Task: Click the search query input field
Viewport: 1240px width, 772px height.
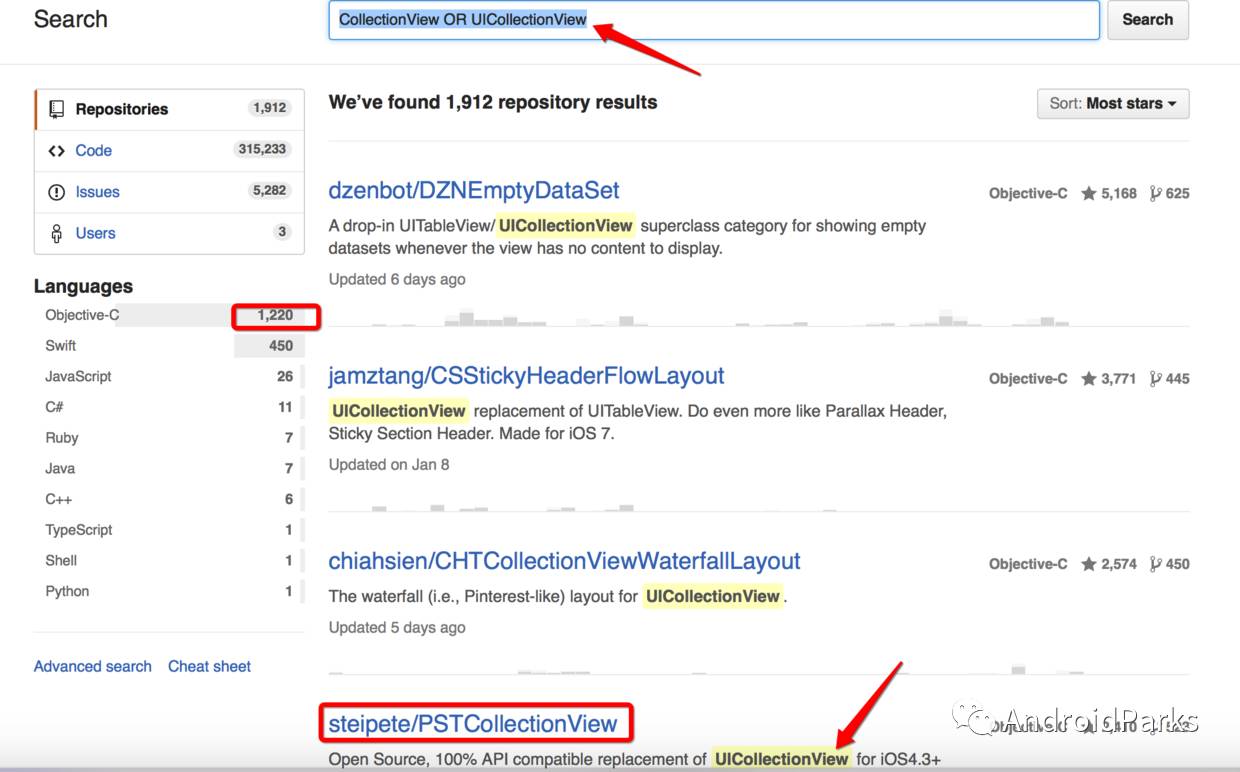Action: point(714,20)
